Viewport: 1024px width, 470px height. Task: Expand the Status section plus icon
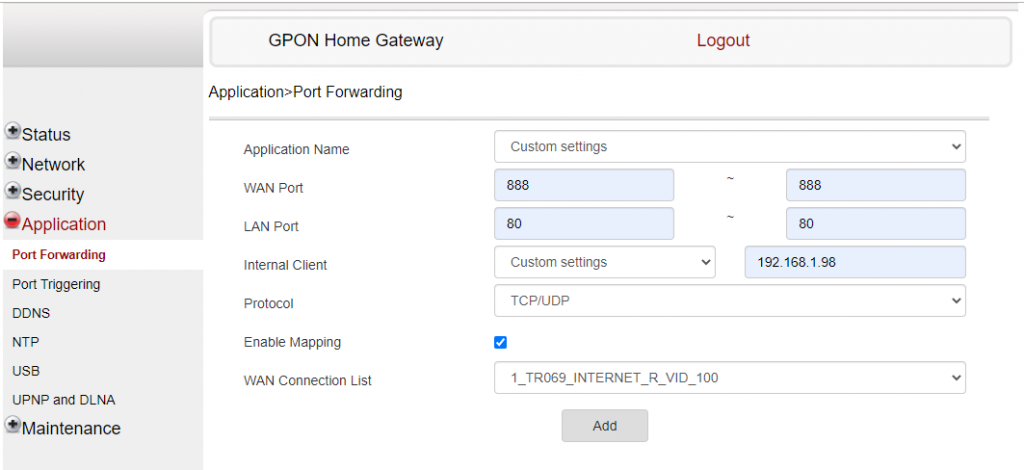(x=12, y=131)
